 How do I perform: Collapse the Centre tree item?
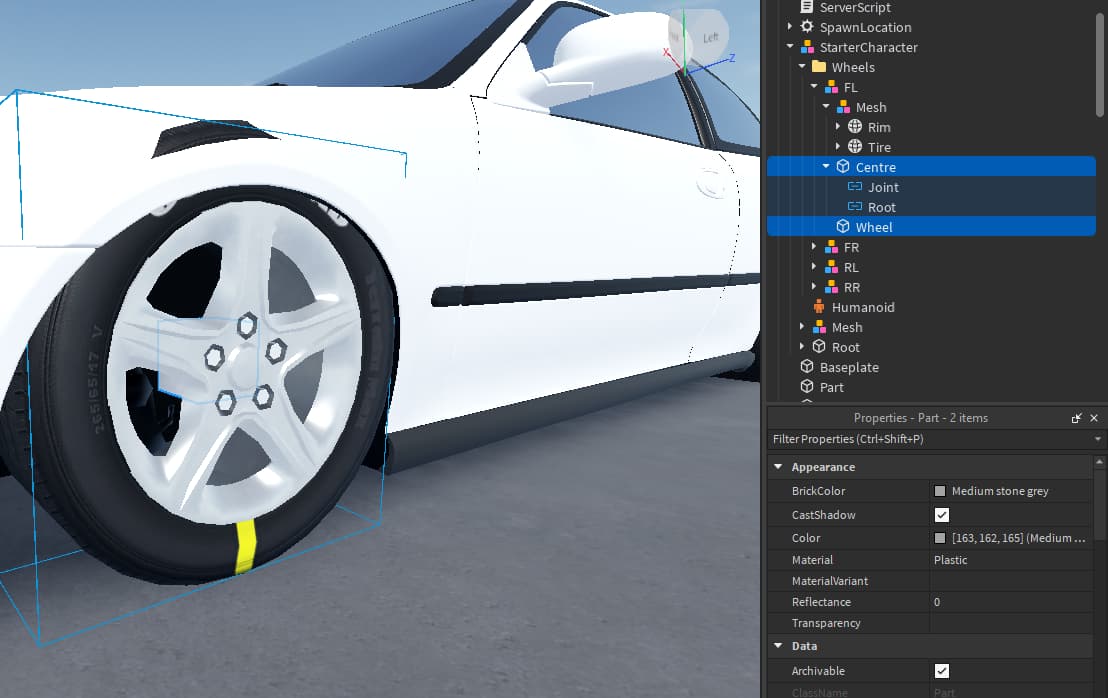[x=826, y=166]
